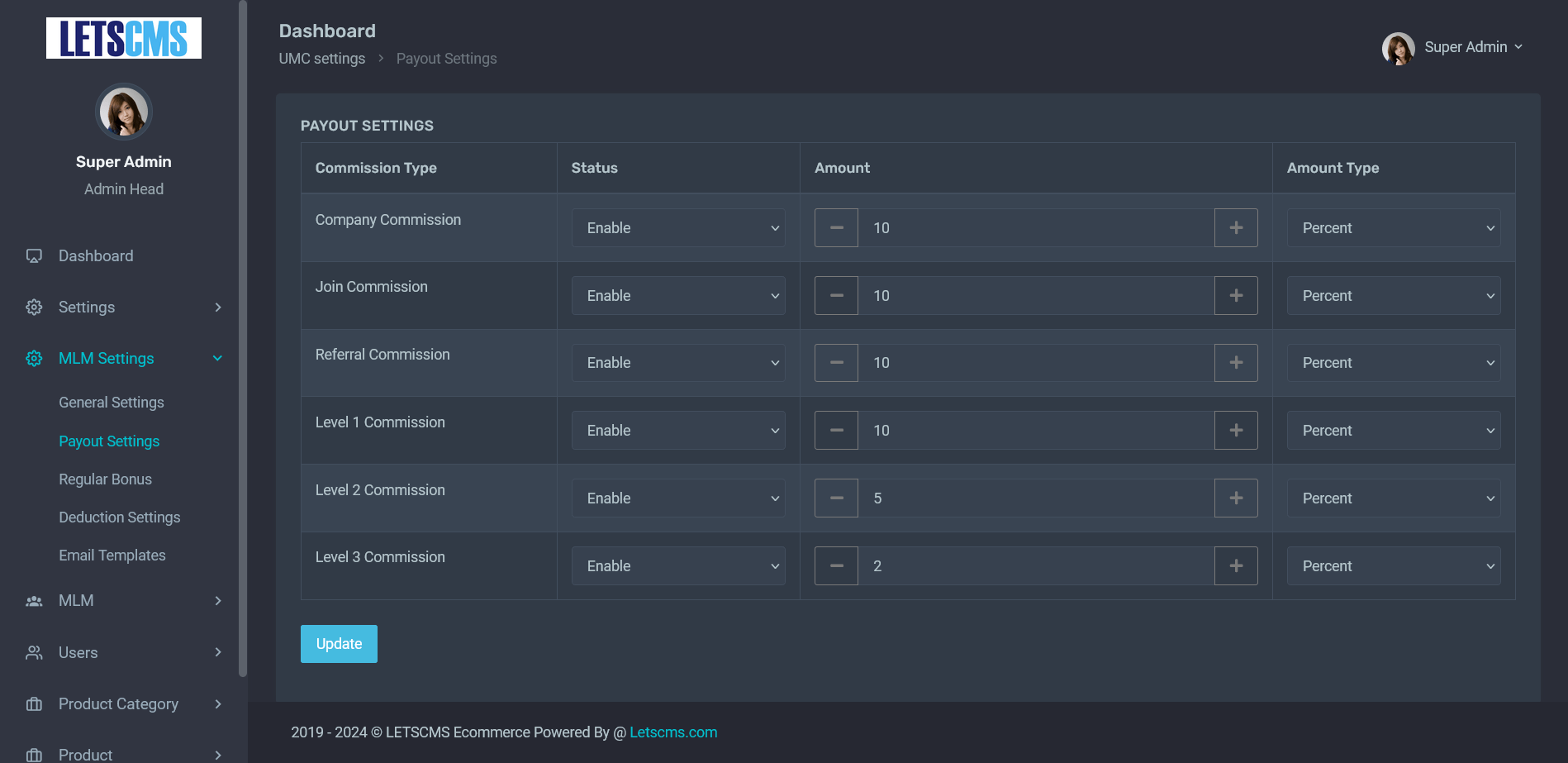Click the Product Category briefcase icon
1568x763 pixels.
click(33, 703)
